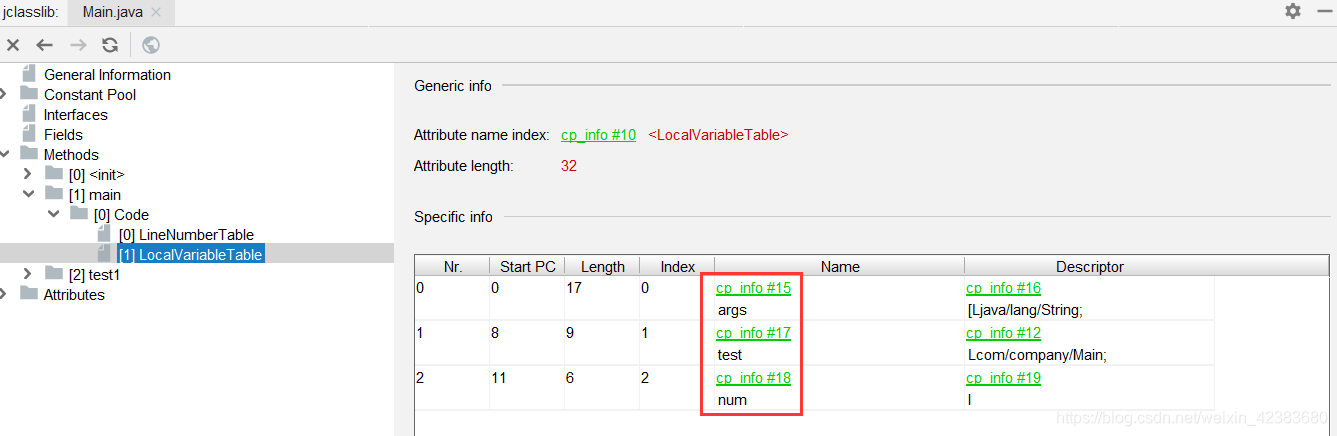
Task: Reload the class file with refresh icon
Action: (x=110, y=45)
